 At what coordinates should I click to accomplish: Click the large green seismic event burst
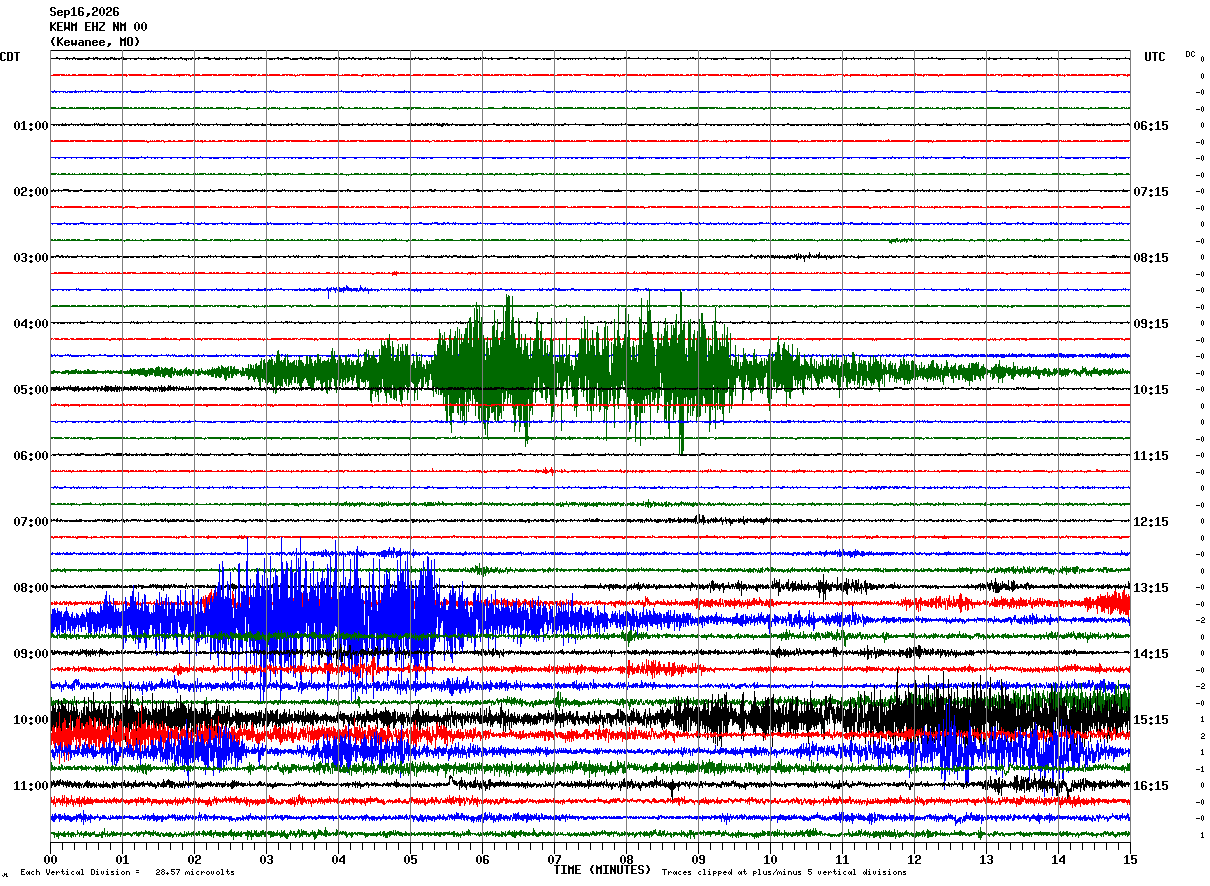(x=590, y=372)
